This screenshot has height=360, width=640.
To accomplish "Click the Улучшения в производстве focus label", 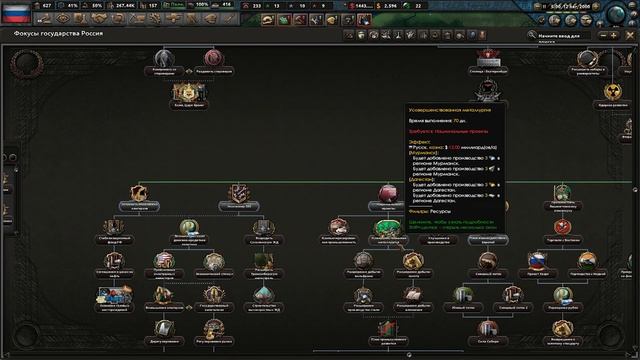I will (x=438, y=240).
